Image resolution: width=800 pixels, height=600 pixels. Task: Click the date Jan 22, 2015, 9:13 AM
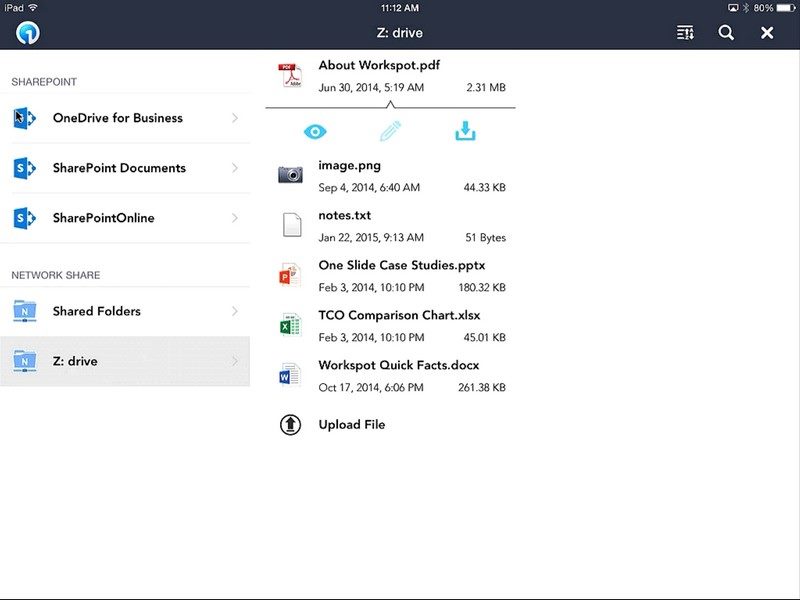pos(371,238)
